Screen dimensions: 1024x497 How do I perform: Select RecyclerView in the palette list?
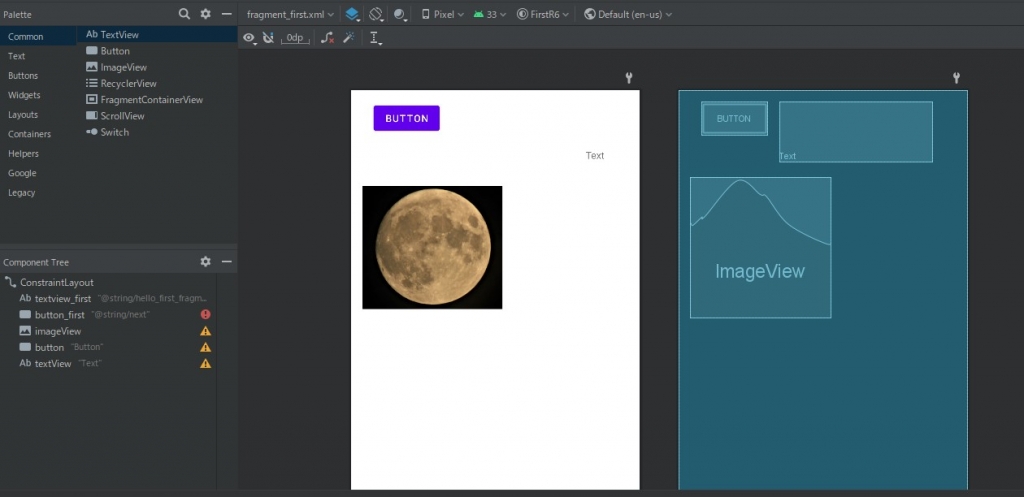pyautogui.click(x=128, y=83)
